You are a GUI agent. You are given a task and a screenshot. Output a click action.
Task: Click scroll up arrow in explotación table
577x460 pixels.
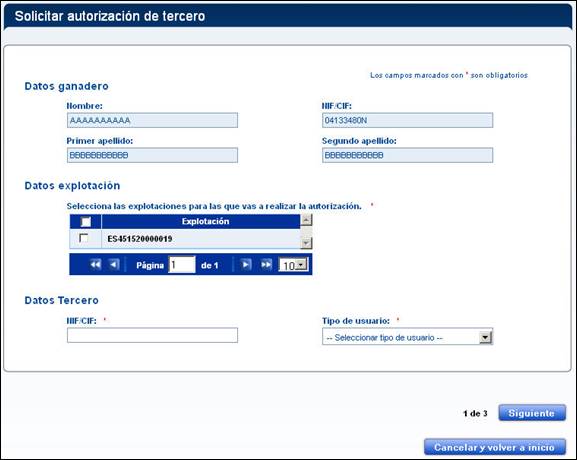coord(306,220)
